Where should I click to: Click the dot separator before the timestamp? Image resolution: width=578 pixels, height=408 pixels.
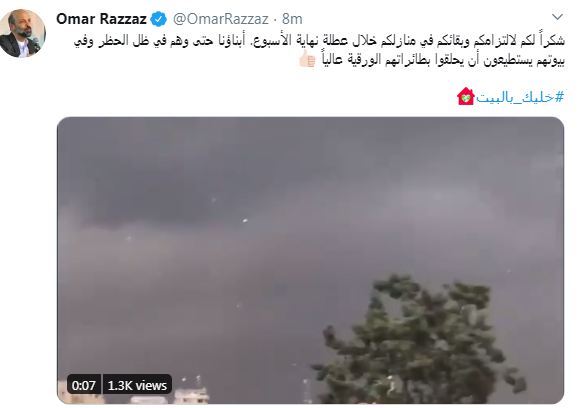(x=276, y=19)
